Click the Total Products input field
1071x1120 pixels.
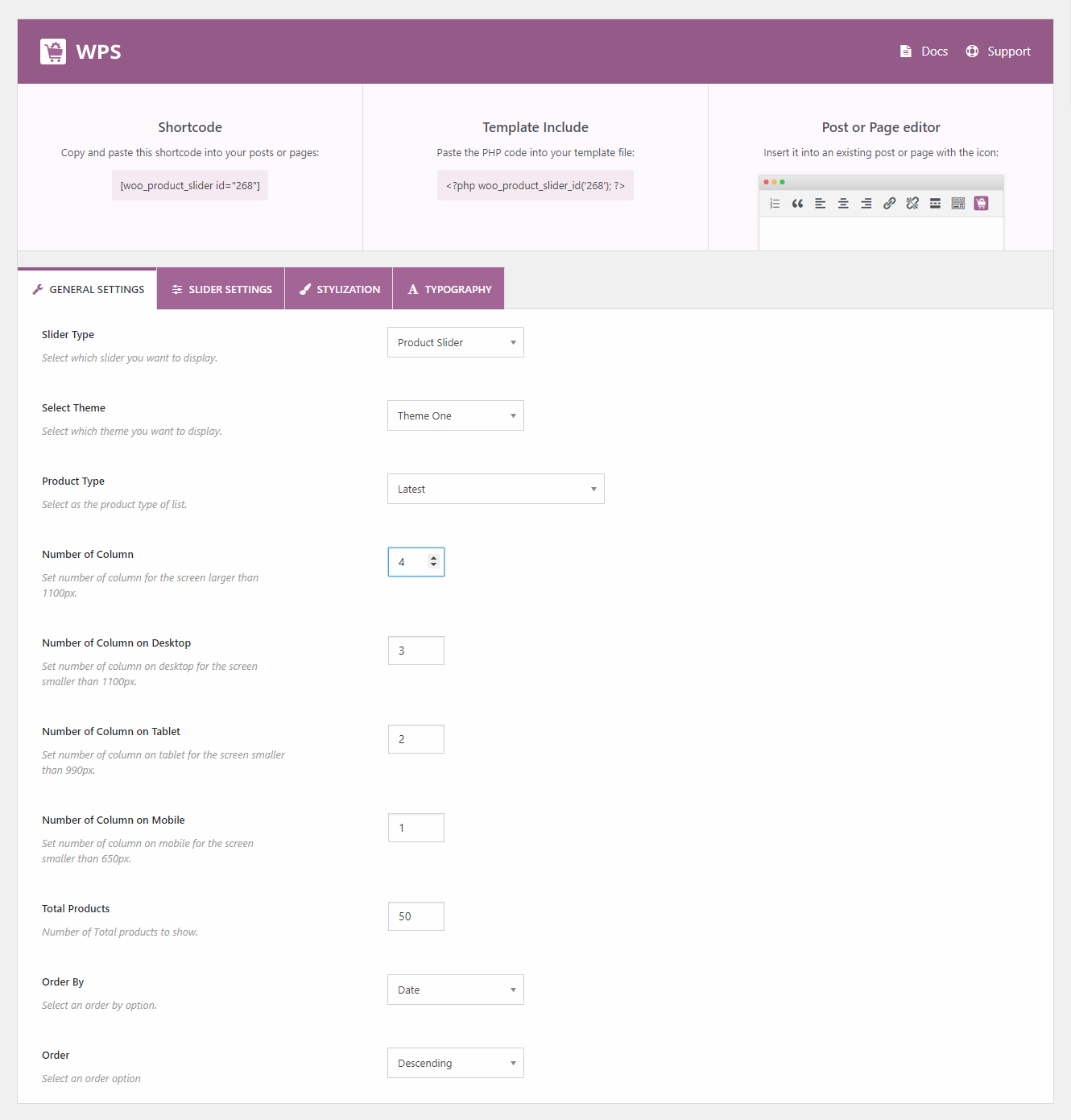416,916
